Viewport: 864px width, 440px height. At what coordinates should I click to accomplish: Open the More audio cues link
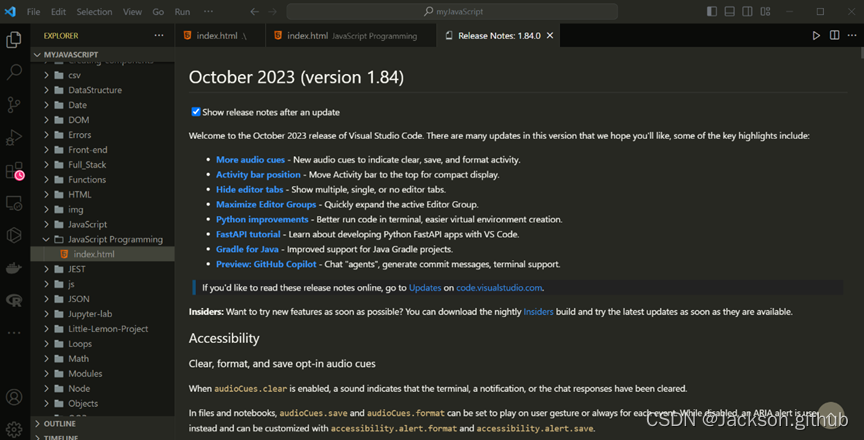(x=250, y=159)
